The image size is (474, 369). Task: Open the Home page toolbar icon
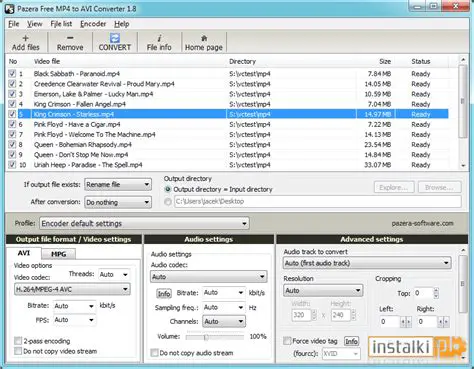pos(204,42)
